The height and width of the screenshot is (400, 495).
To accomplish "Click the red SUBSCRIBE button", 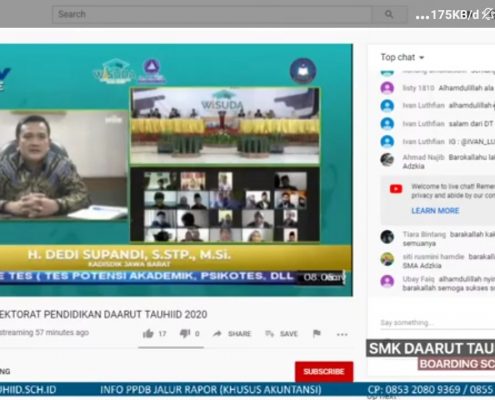I will pos(324,371).
